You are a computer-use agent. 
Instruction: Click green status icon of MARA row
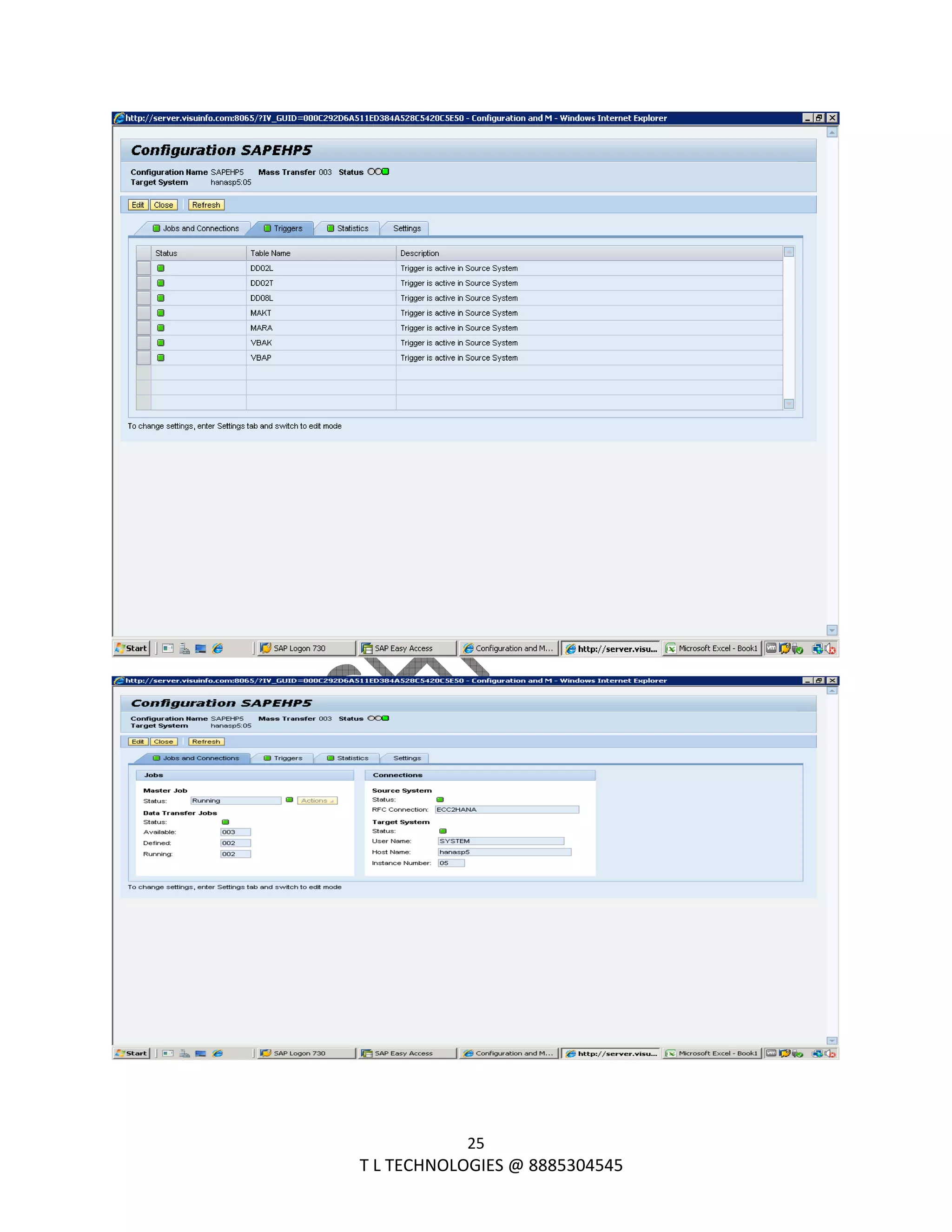click(x=161, y=328)
